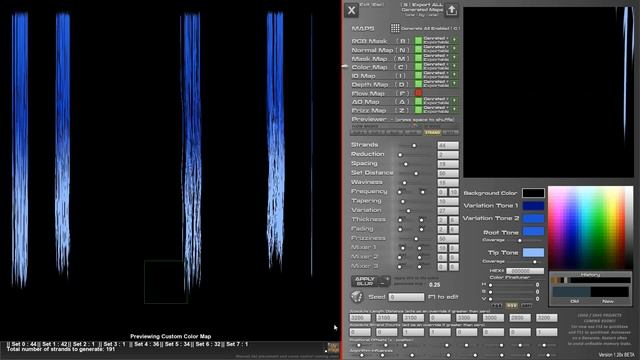Viewport: 640px width, 360px height.
Task: Click the Seed input field
Action: 406,297
